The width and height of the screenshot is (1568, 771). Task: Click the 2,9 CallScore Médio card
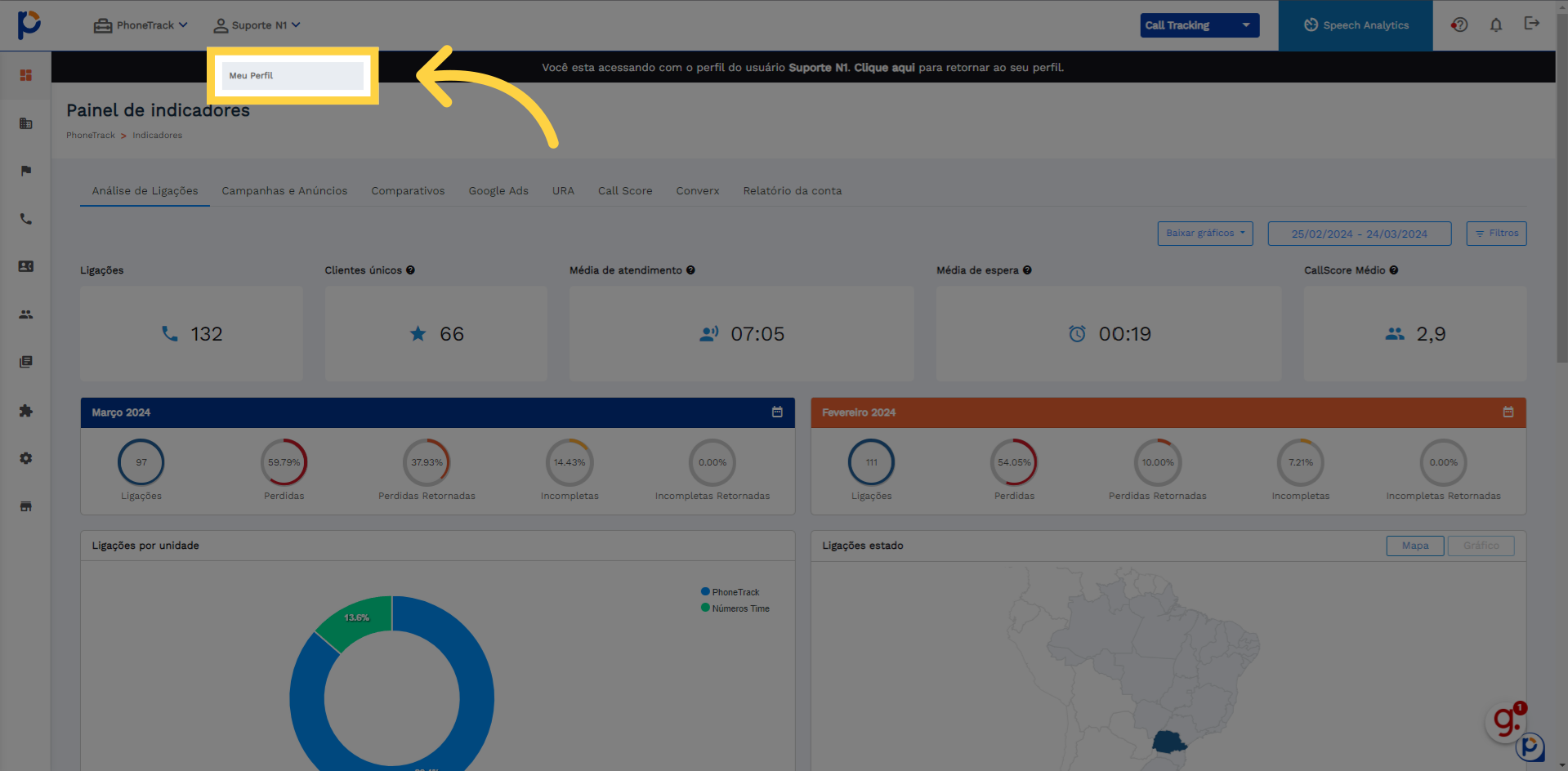tap(1415, 333)
